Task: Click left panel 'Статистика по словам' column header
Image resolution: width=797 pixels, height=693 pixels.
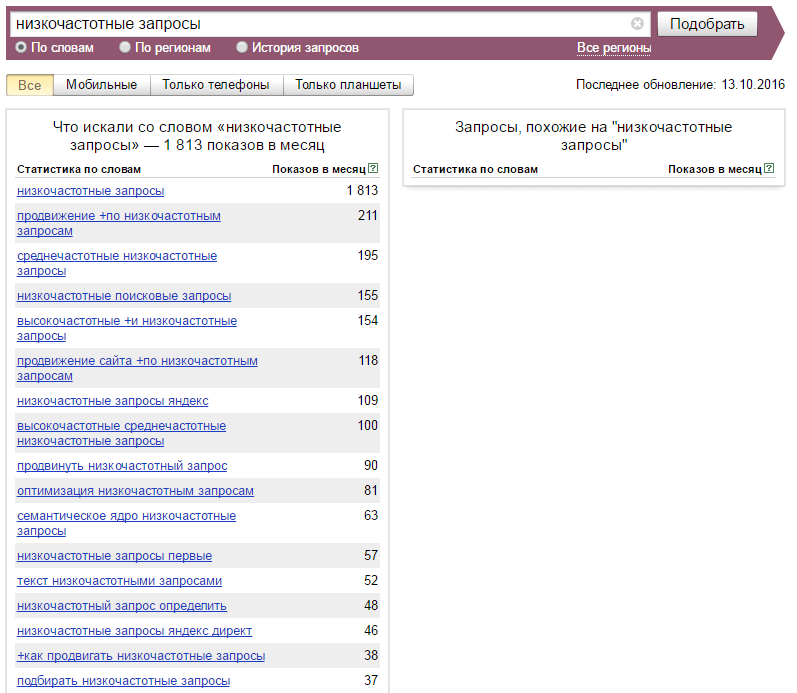Action: pos(79,169)
